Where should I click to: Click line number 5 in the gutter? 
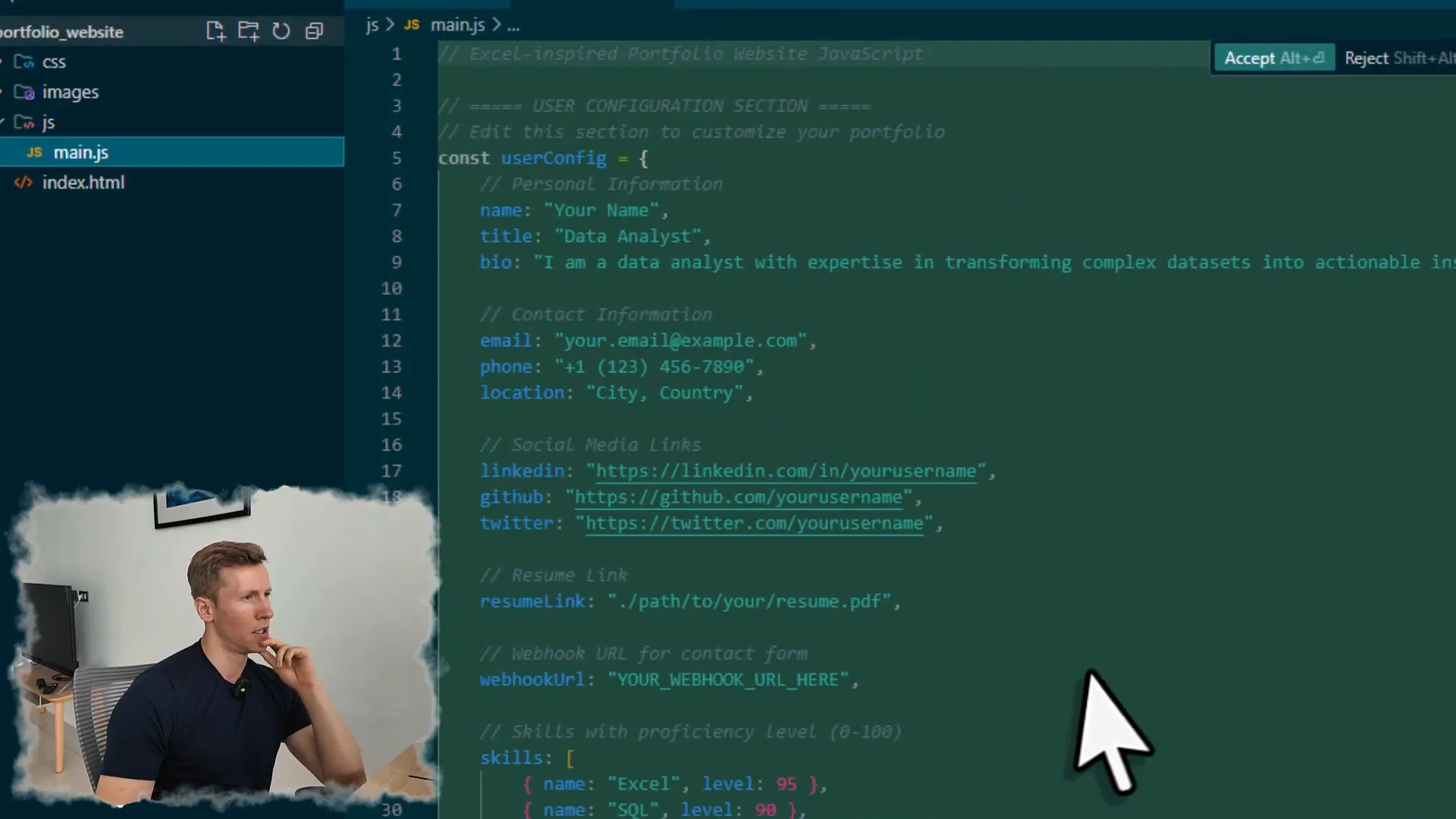[x=397, y=158]
